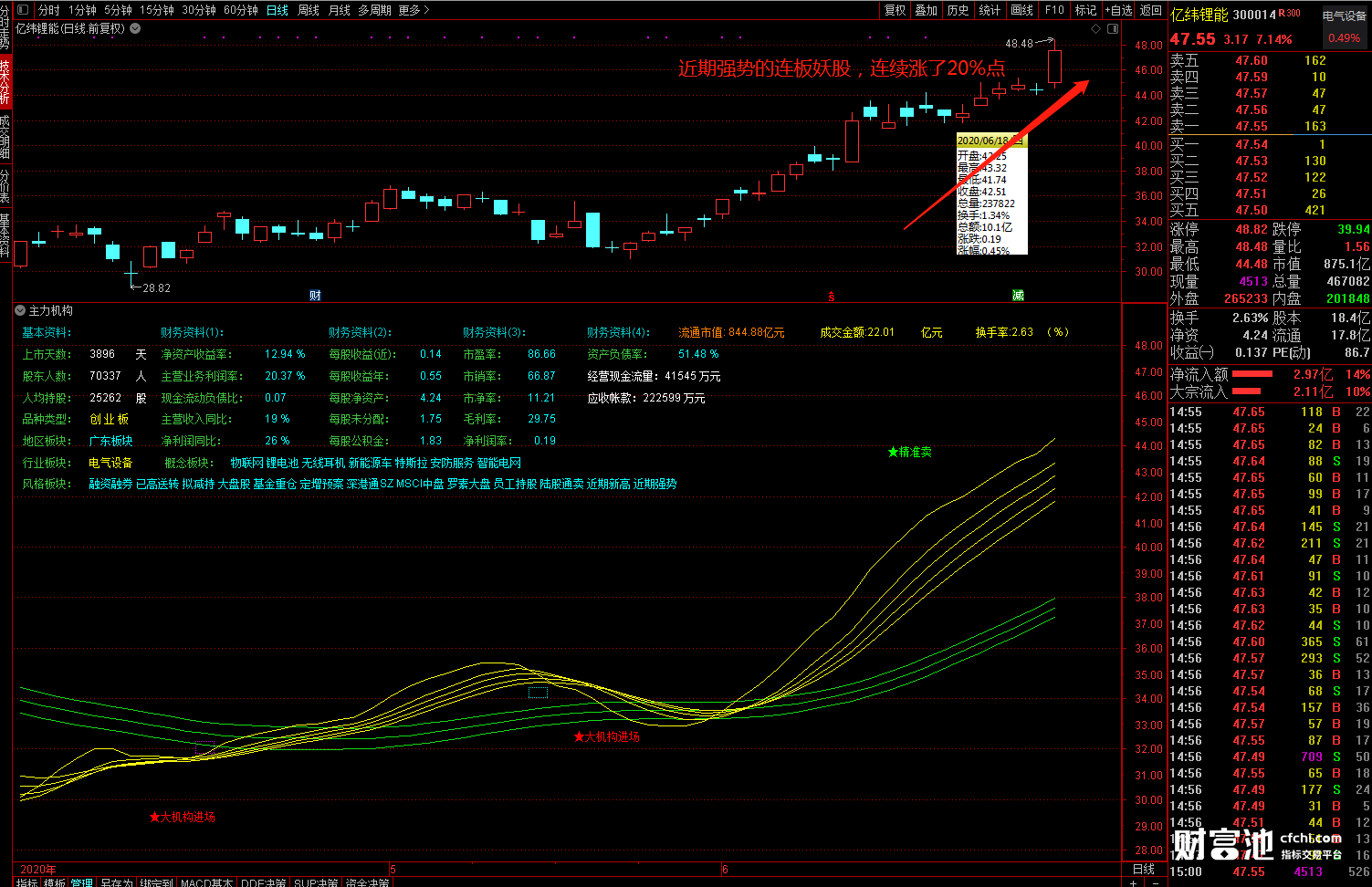1372x887 pixels.
Task: Click the R 300 badge next to stock code
Action: [x=1290, y=14]
